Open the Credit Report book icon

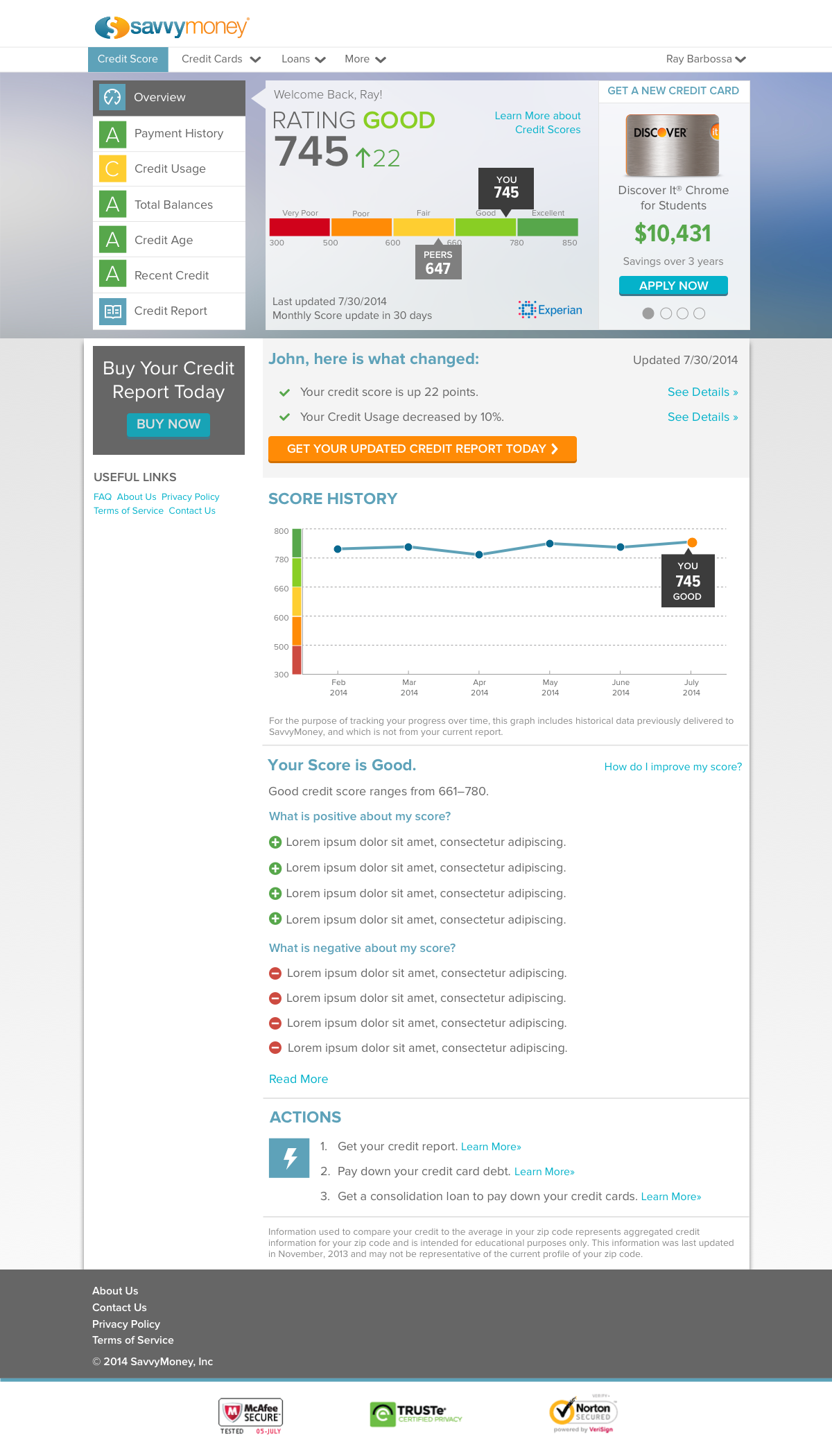pos(112,311)
